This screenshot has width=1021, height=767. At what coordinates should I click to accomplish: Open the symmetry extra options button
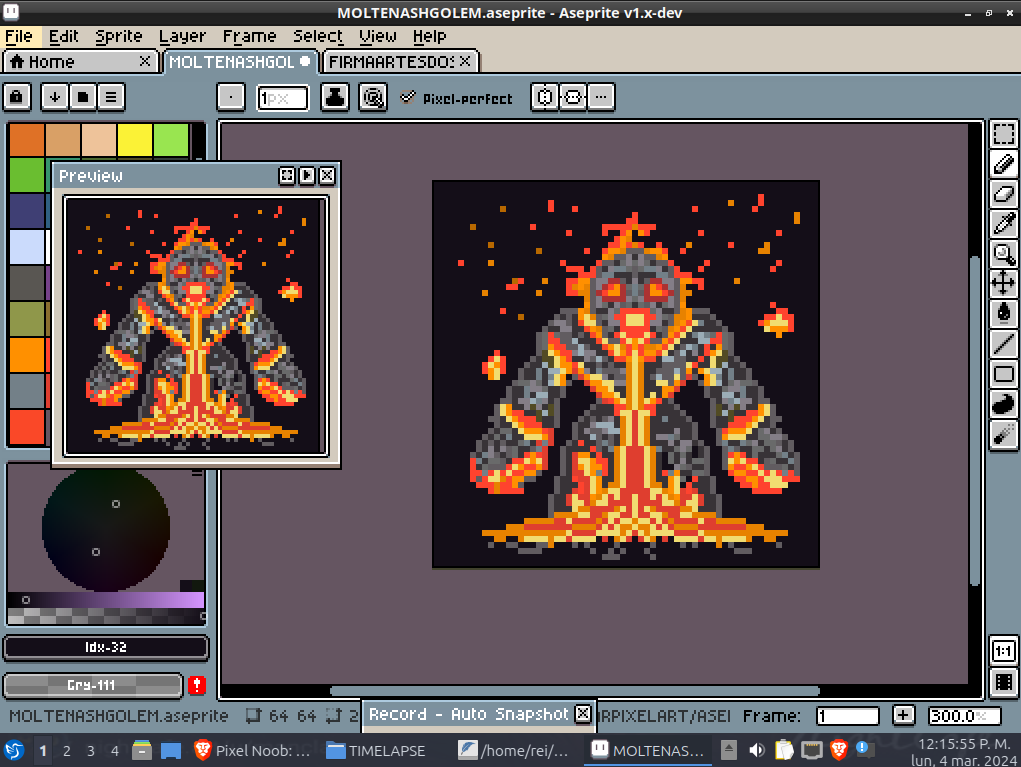[x=601, y=97]
